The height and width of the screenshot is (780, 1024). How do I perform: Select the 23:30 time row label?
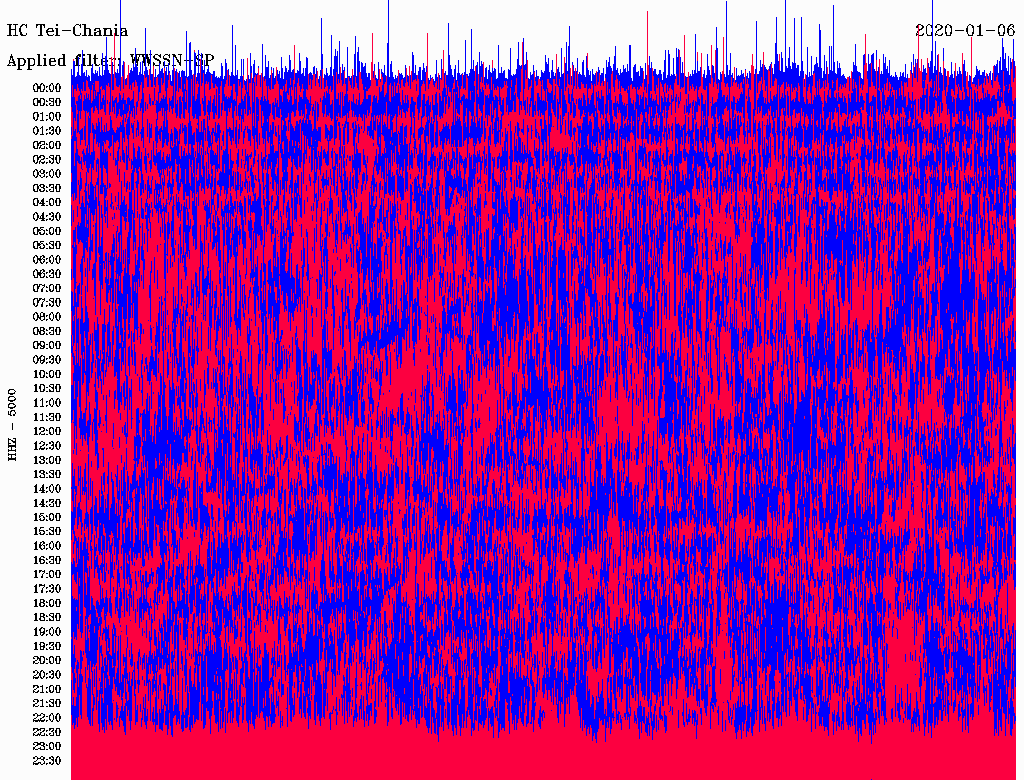pyautogui.click(x=47, y=761)
